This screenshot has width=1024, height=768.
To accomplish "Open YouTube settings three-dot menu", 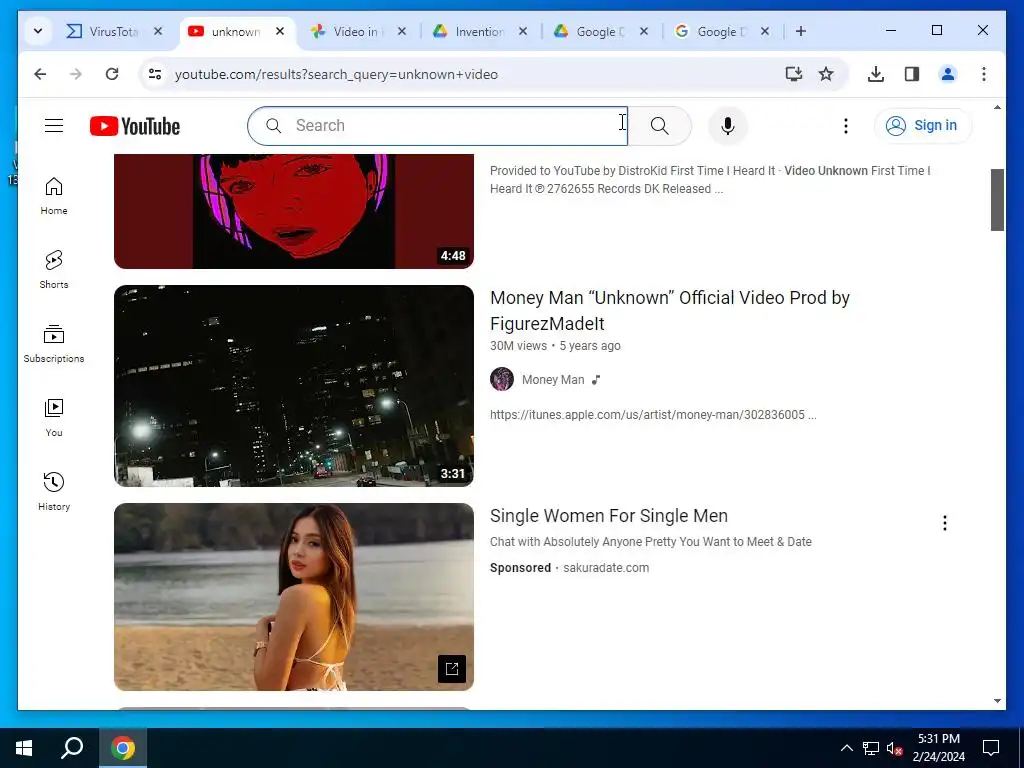I will click(846, 125).
